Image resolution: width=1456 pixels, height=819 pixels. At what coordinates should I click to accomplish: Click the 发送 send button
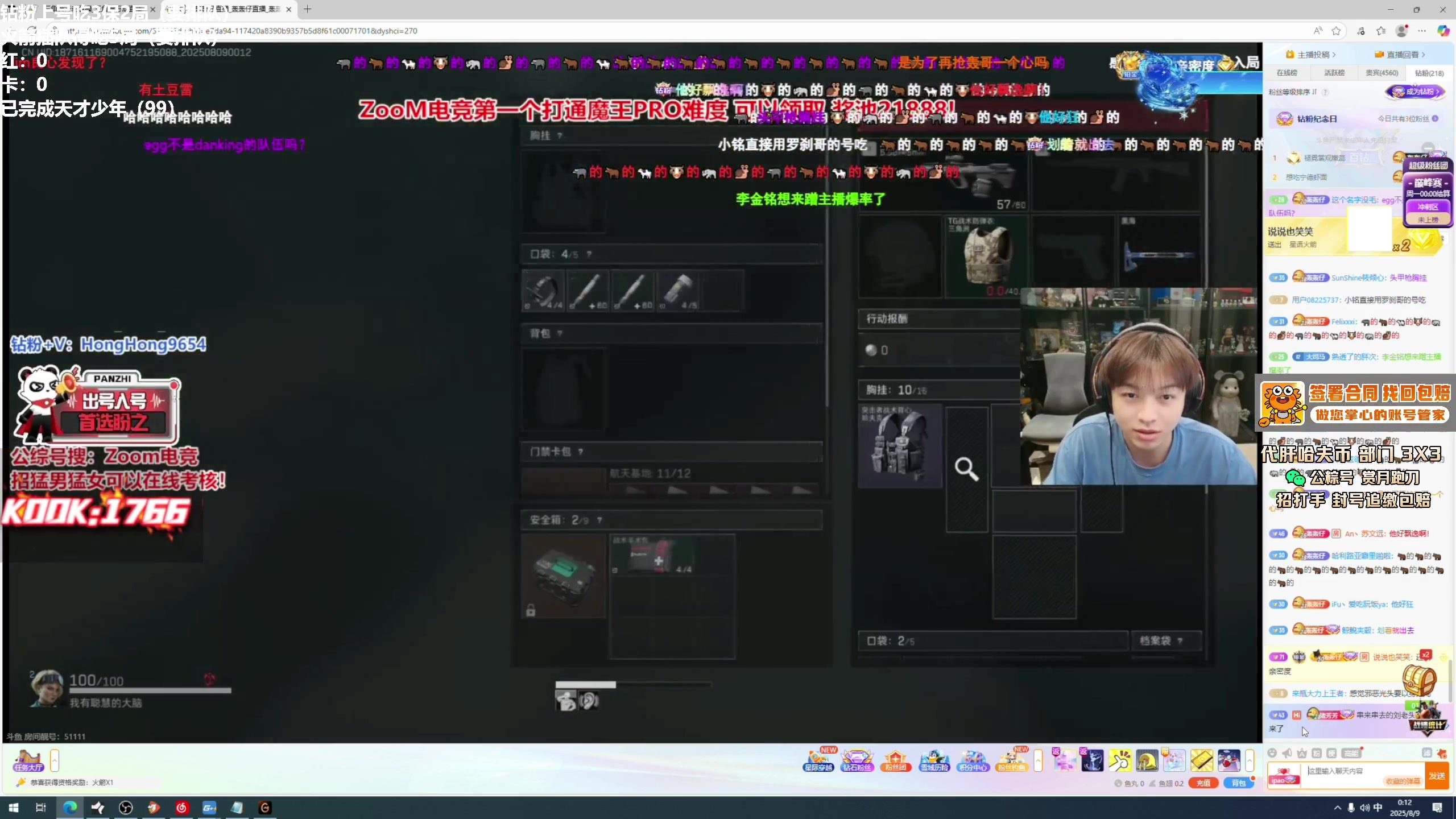pyautogui.click(x=1437, y=776)
